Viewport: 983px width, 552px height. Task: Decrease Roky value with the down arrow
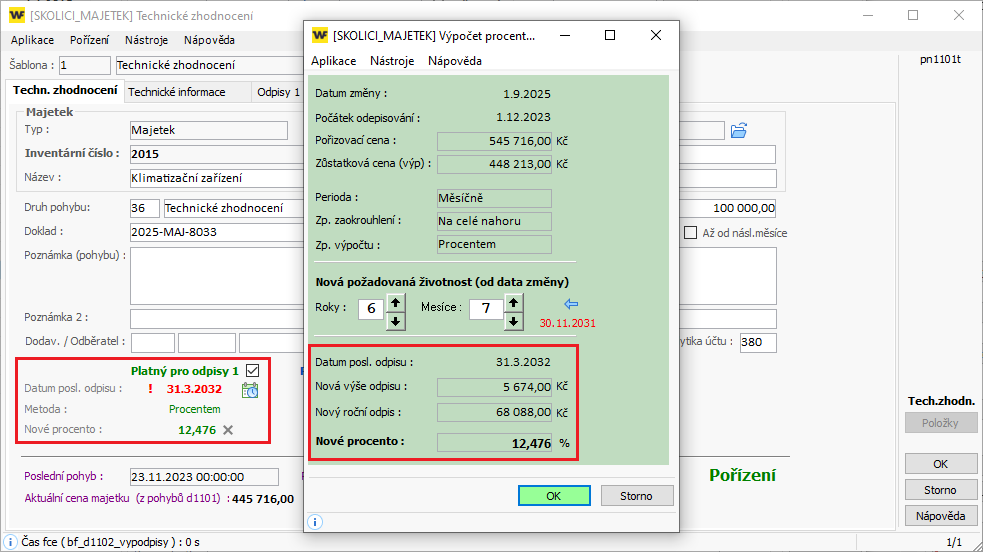point(396,320)
